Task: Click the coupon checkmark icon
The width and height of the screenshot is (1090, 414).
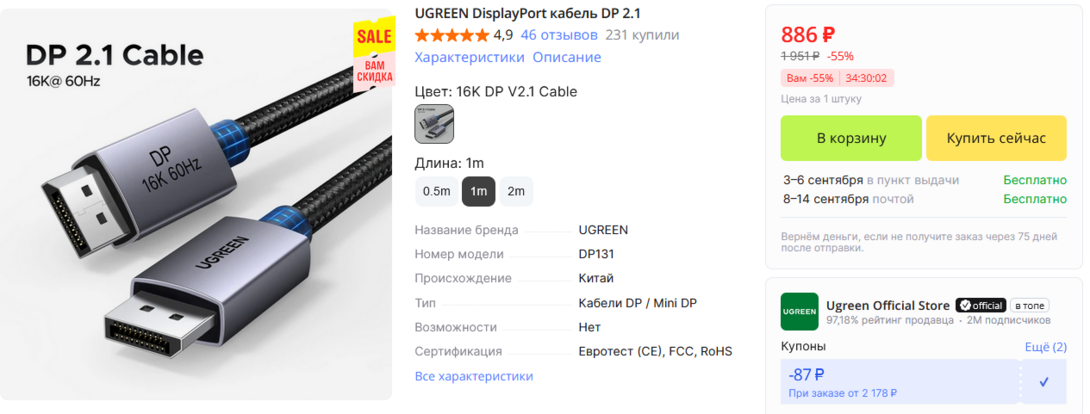Action: [1043, 381]
